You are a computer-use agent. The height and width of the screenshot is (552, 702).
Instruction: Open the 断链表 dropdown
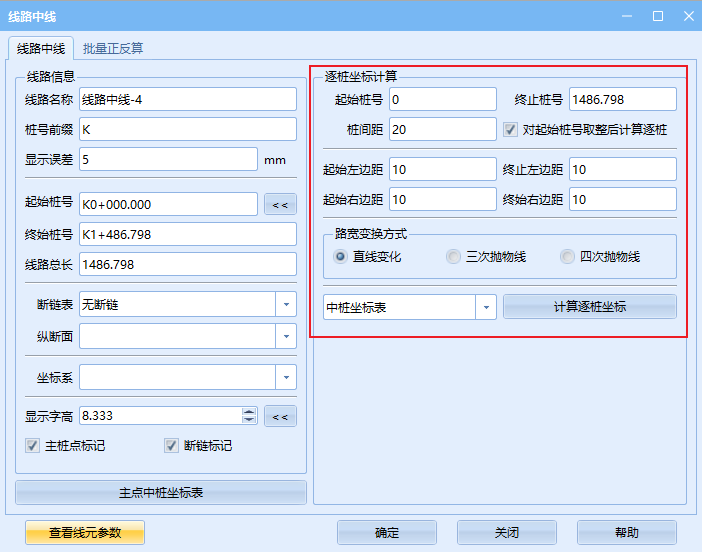pos(286,304)
